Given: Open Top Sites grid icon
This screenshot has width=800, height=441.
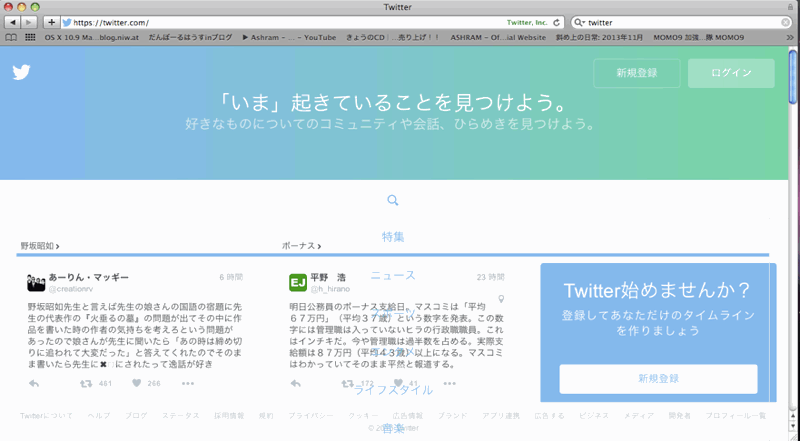Looking at the screenshot, I should tap(31, 37).
